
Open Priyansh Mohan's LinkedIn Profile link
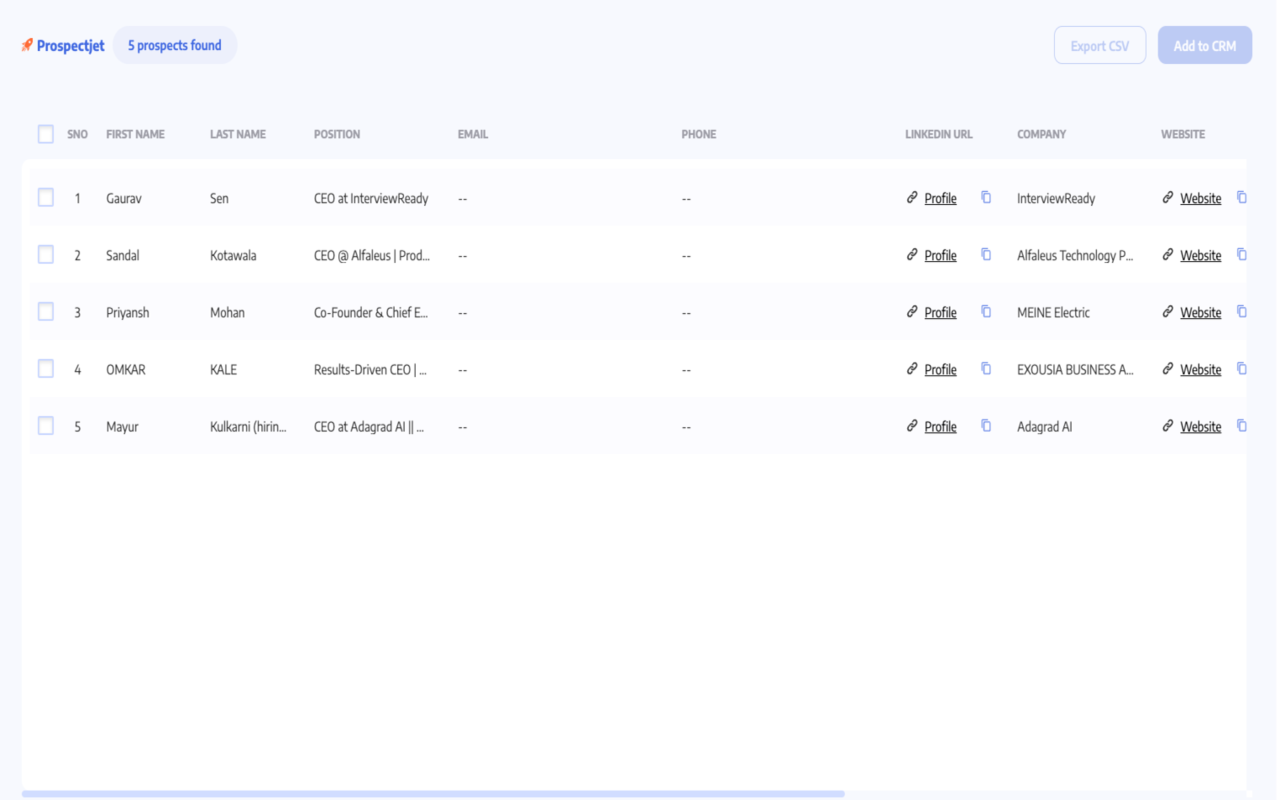click(940, 312)
